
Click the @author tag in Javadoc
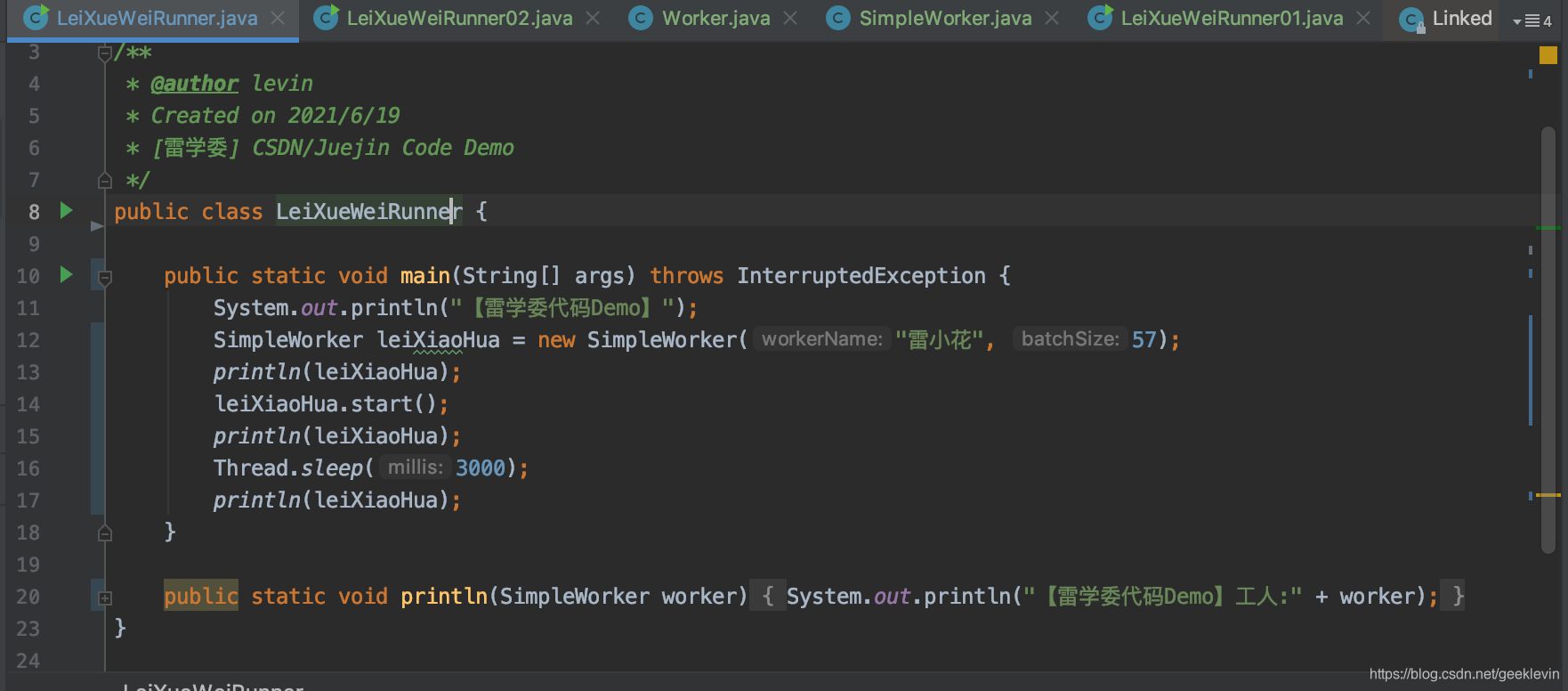coord(194,84)
